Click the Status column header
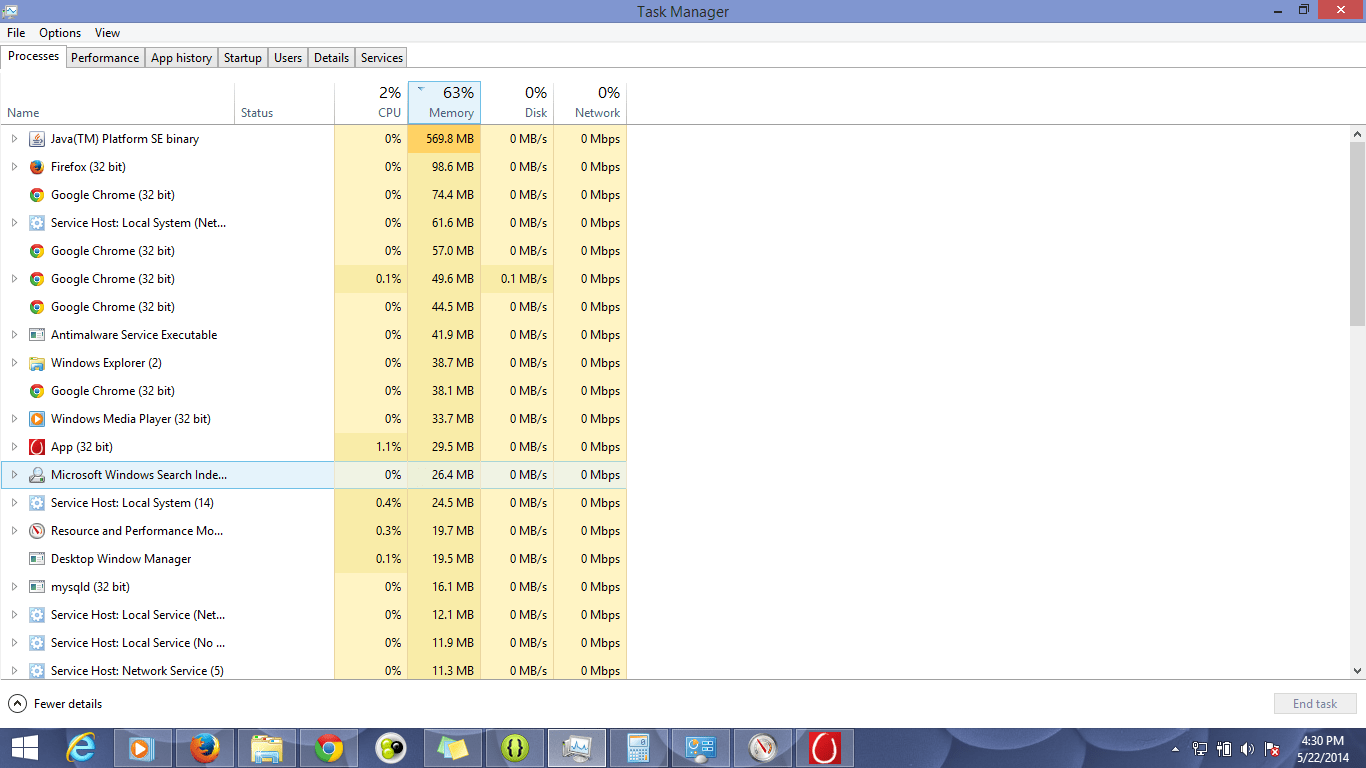1366x768 pixels. [x=284, y=103]
